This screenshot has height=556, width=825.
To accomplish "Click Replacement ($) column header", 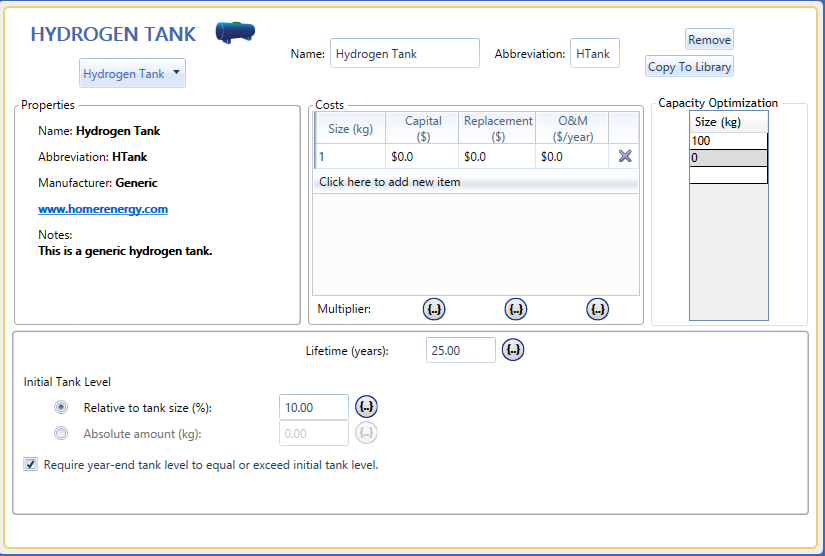I will coord(497,128).
